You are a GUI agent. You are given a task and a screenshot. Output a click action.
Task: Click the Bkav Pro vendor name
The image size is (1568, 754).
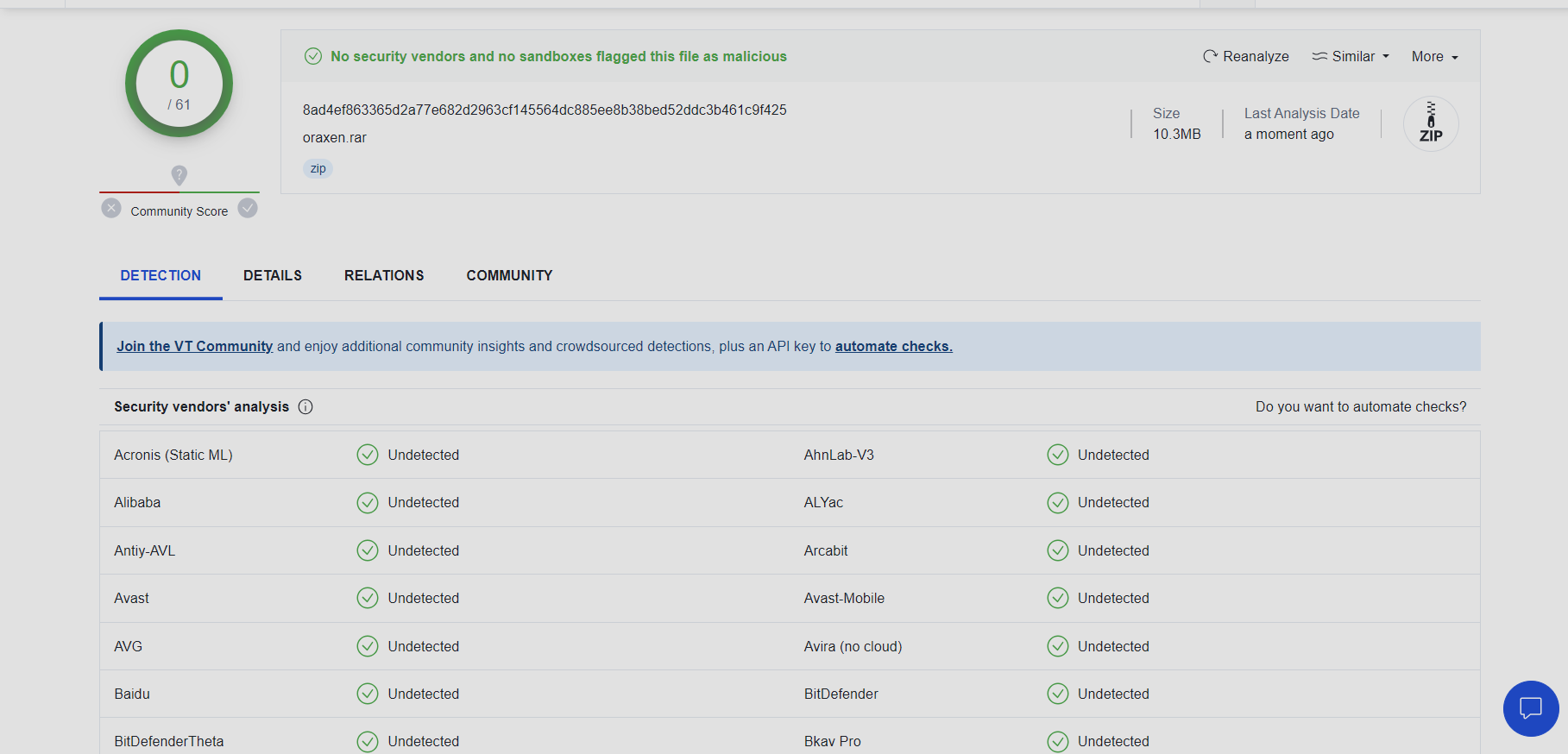pyautogui.click(x=832, y=741)
